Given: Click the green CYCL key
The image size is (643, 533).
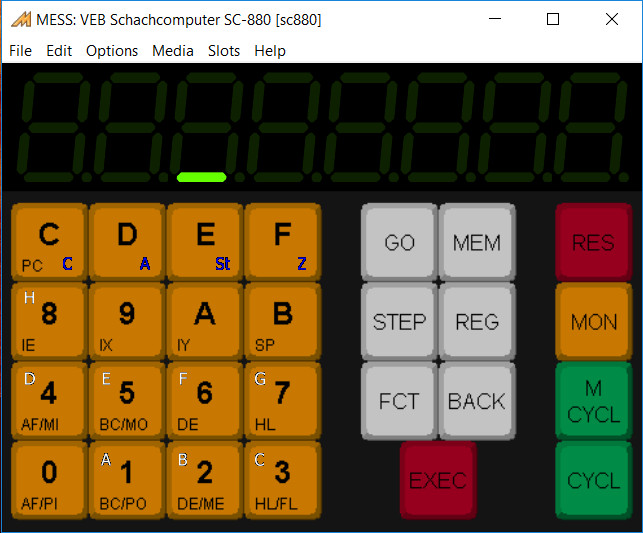Looking at the screenshot, I should click(594, 481).
